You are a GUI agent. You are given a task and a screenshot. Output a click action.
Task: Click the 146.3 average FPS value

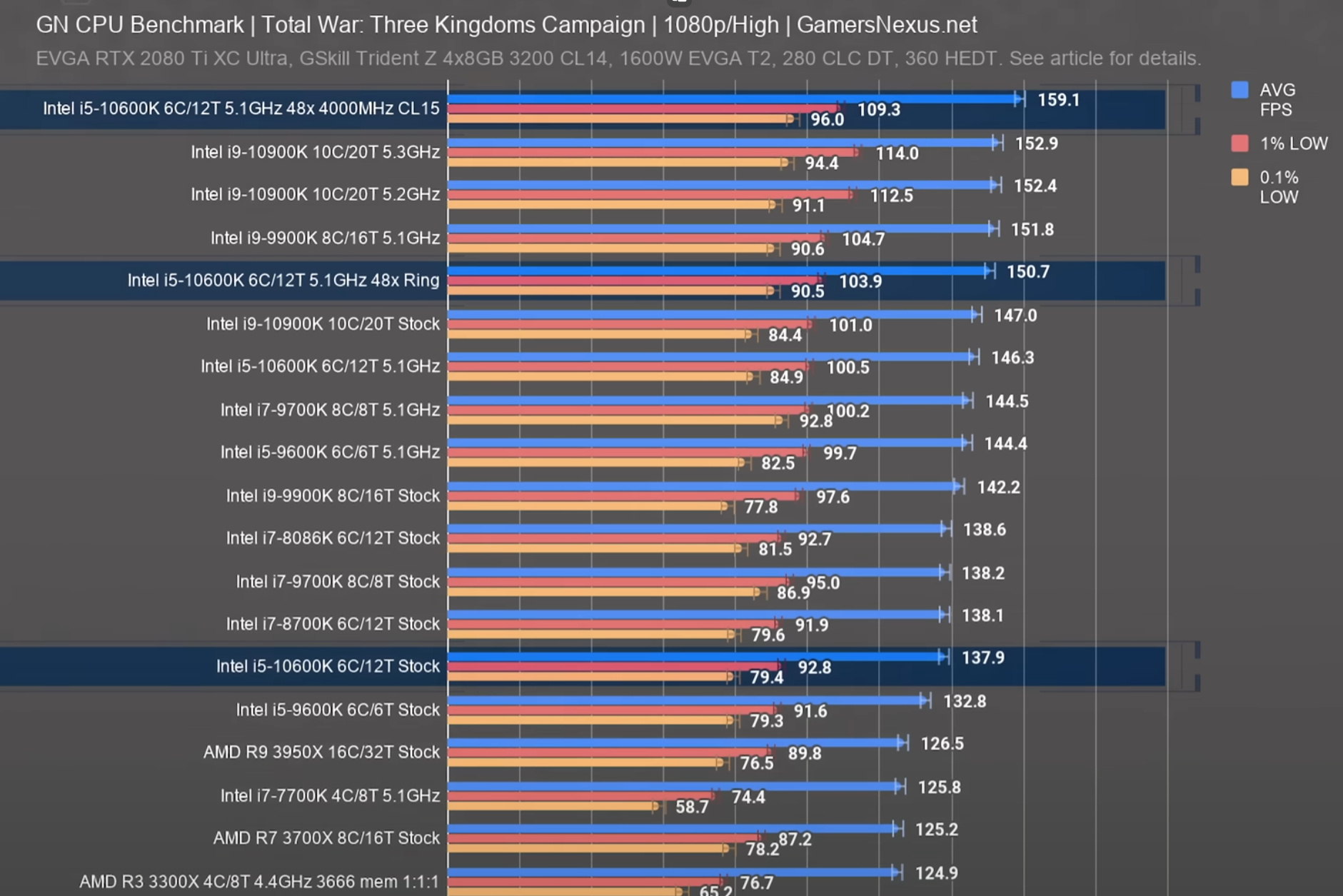click(1012, 358)
